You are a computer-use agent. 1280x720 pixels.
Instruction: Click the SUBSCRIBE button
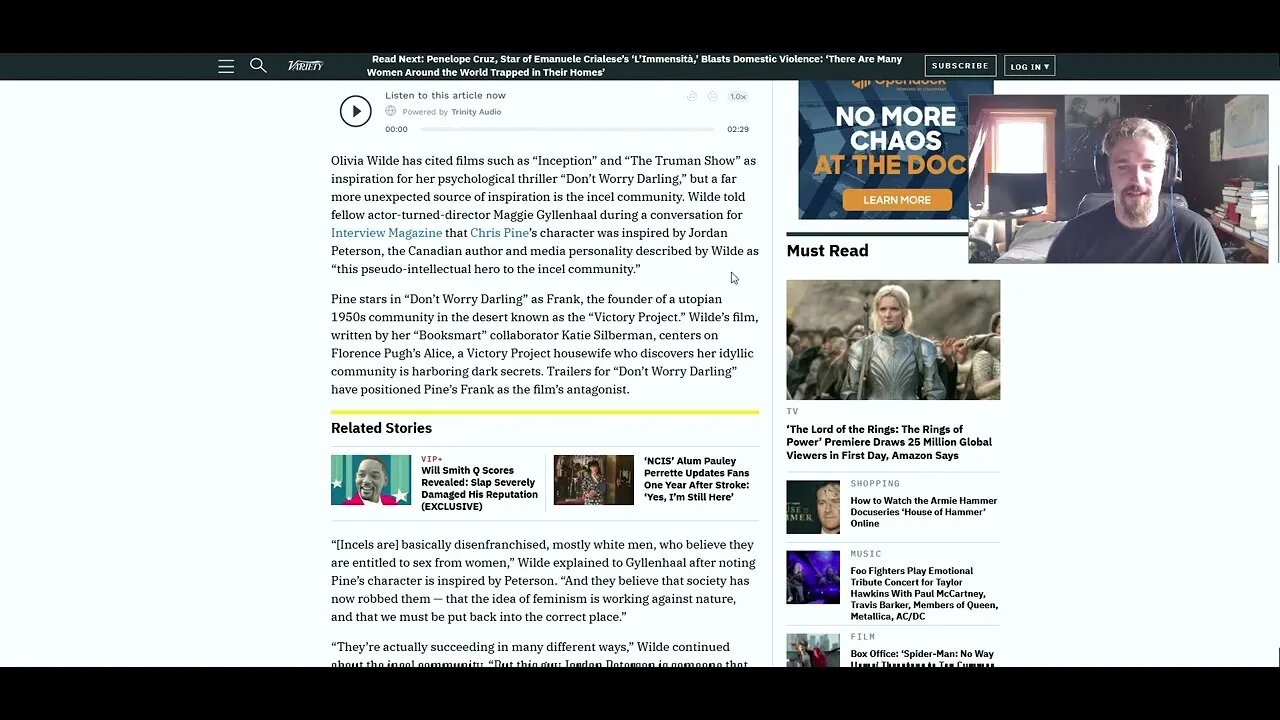click(960, 66)
